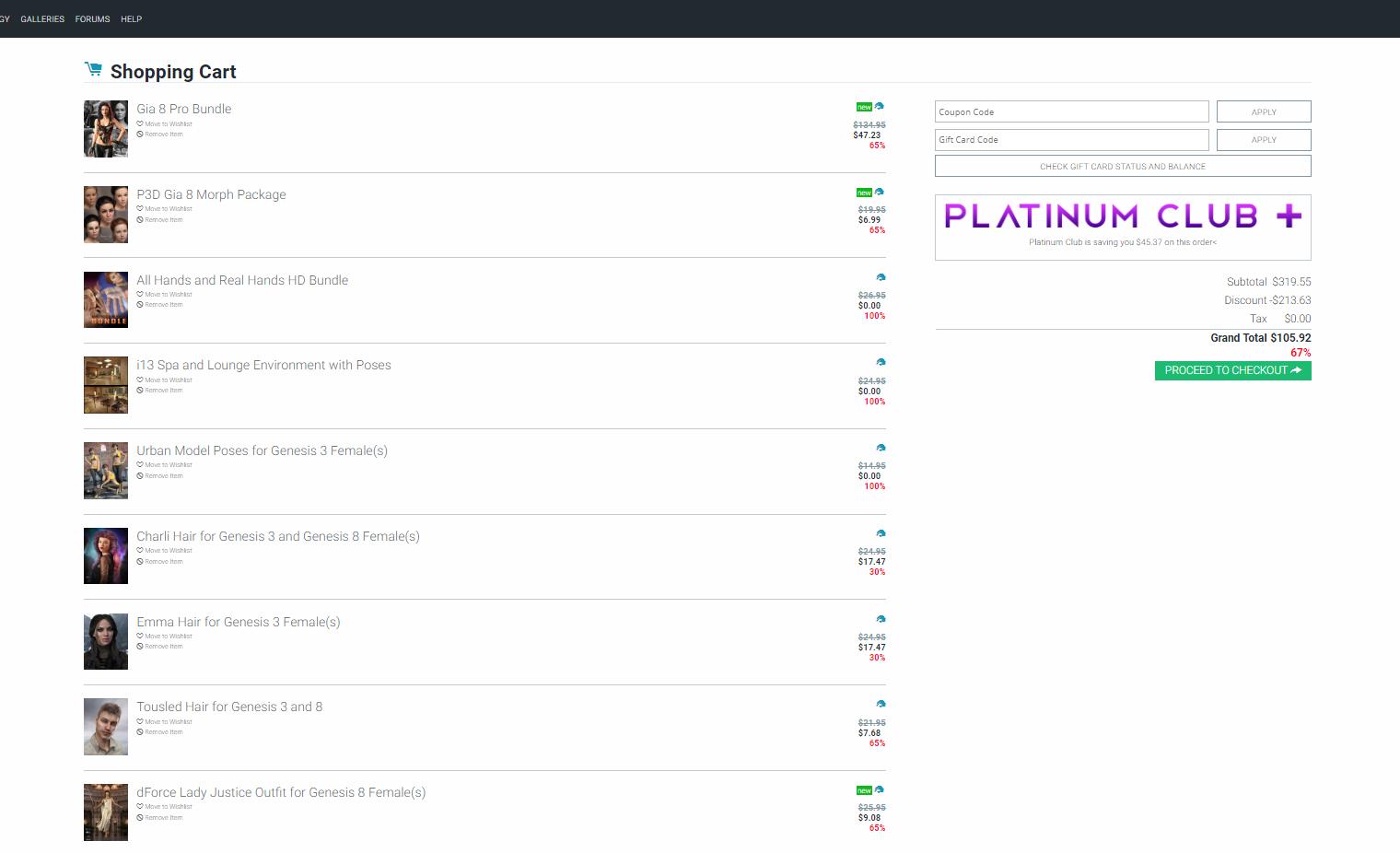This screenshot has width=1400, height=853.
Task: Open the Forums menu item
Action: [92, 19]
